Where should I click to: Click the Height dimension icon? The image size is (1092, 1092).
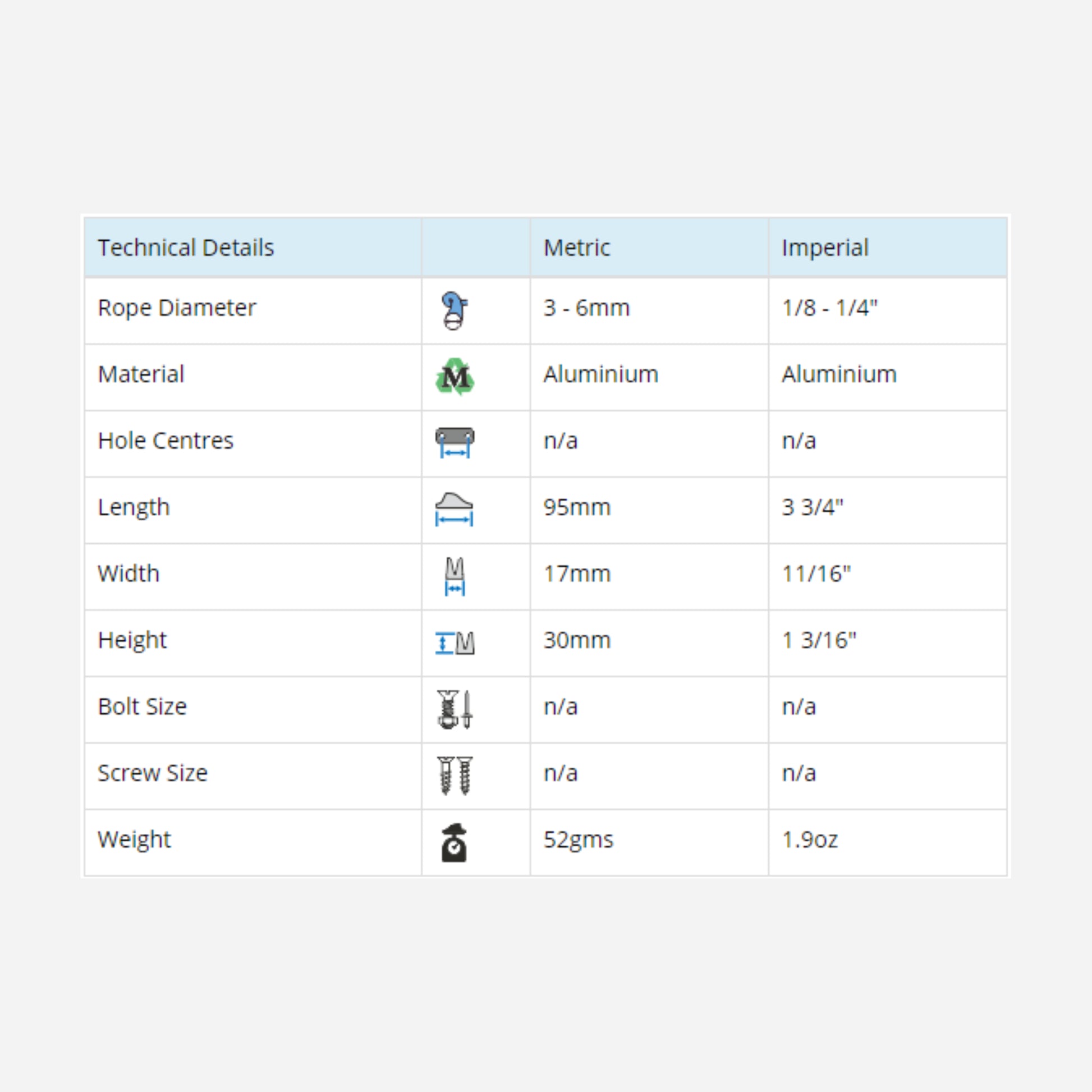pos(455,643)
